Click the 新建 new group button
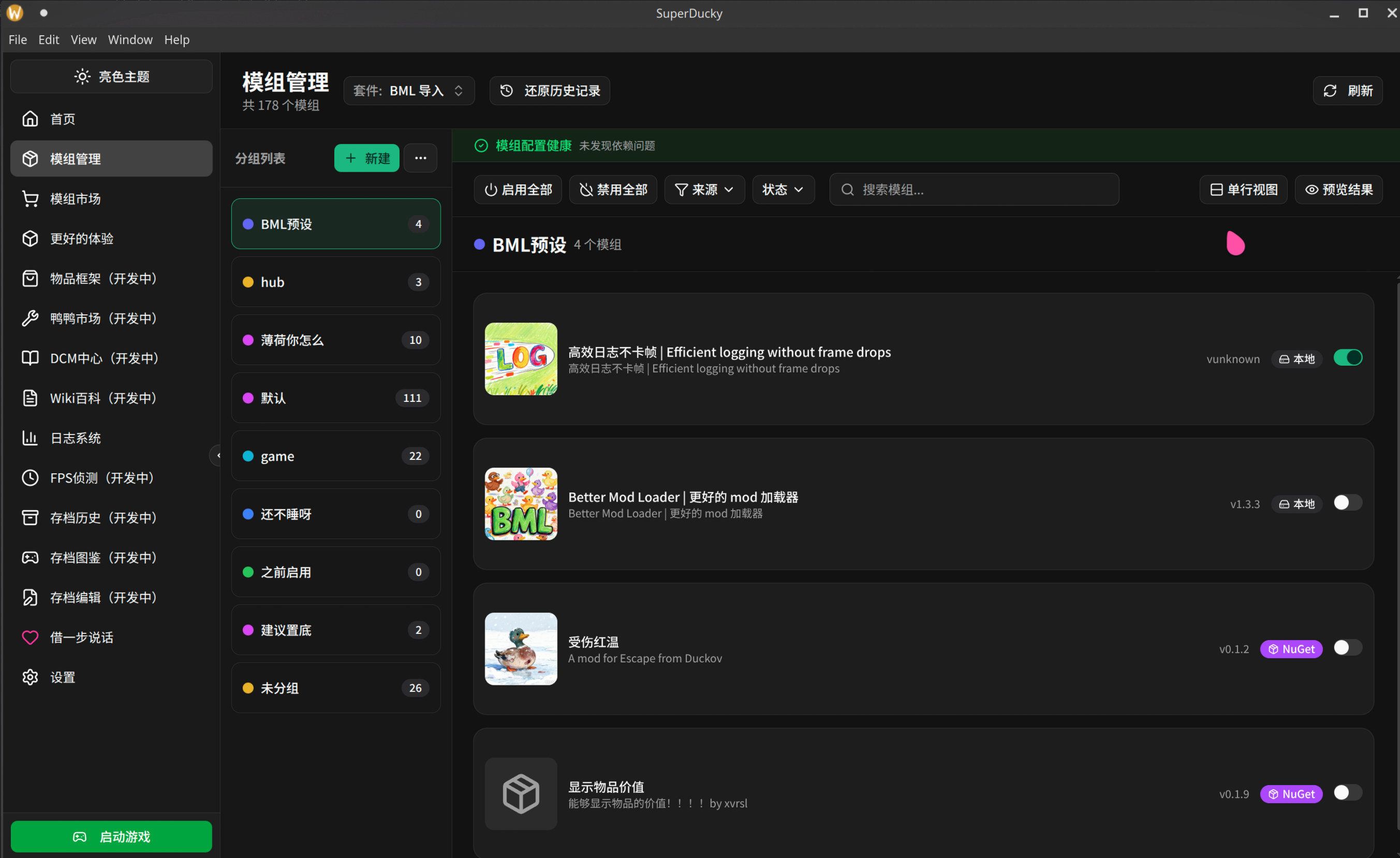 366,158
